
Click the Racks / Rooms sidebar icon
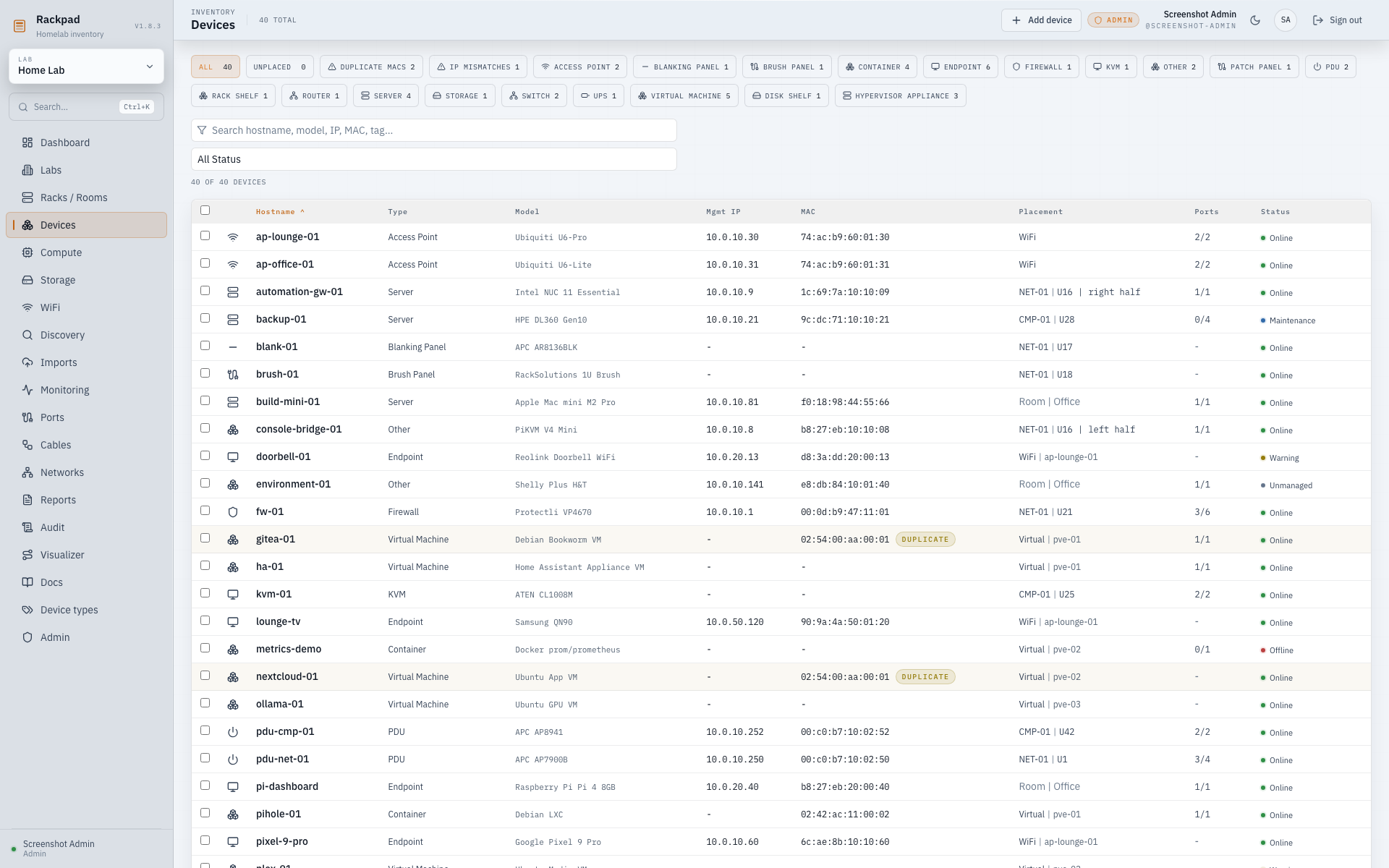[27, 197]
